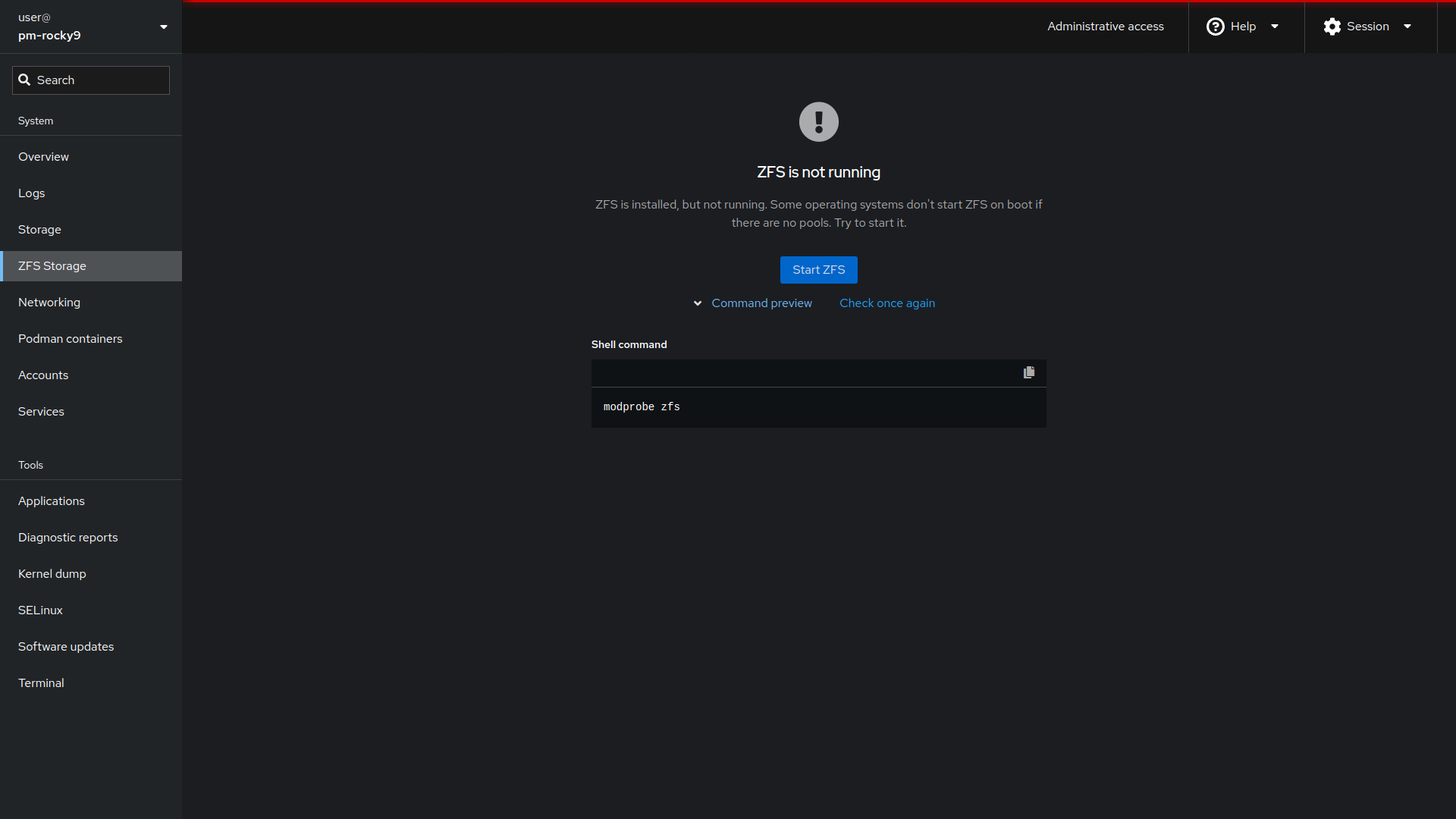Click the Start ZFS button
This screenshot has width=1456, height=819.
pyautogui.click(x=819, y=270)
